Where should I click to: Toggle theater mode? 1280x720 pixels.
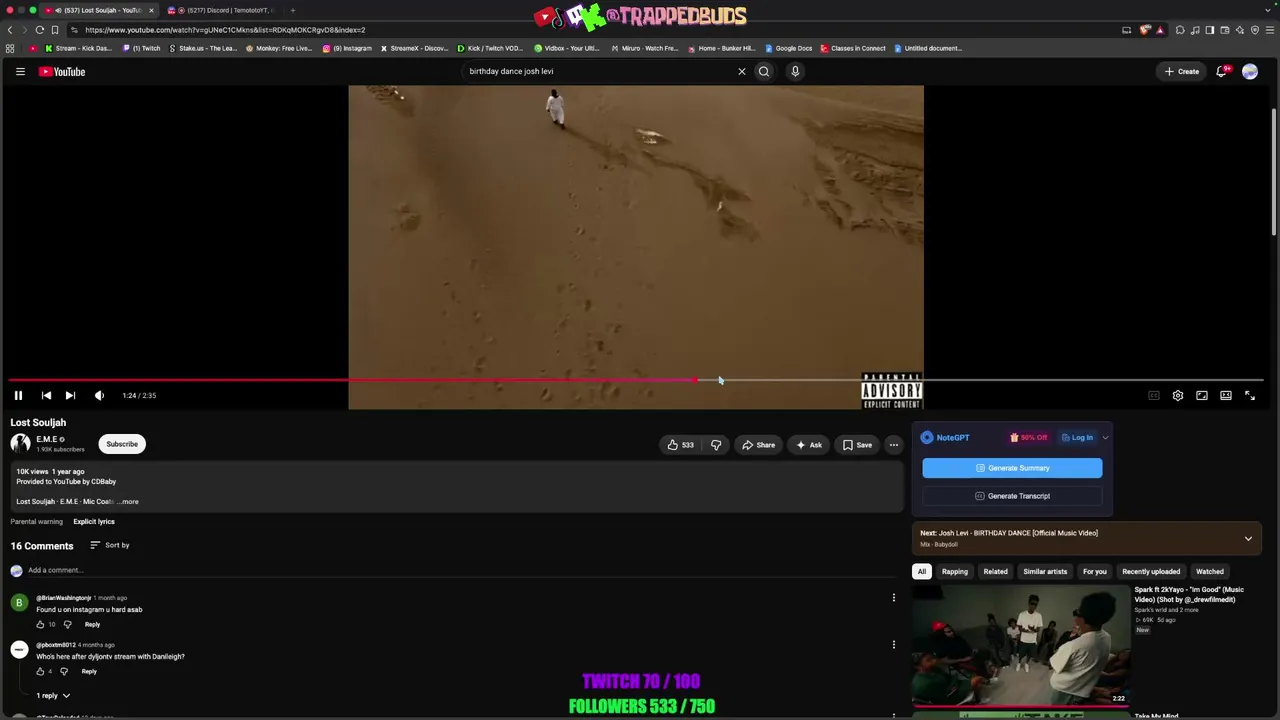1226,395
